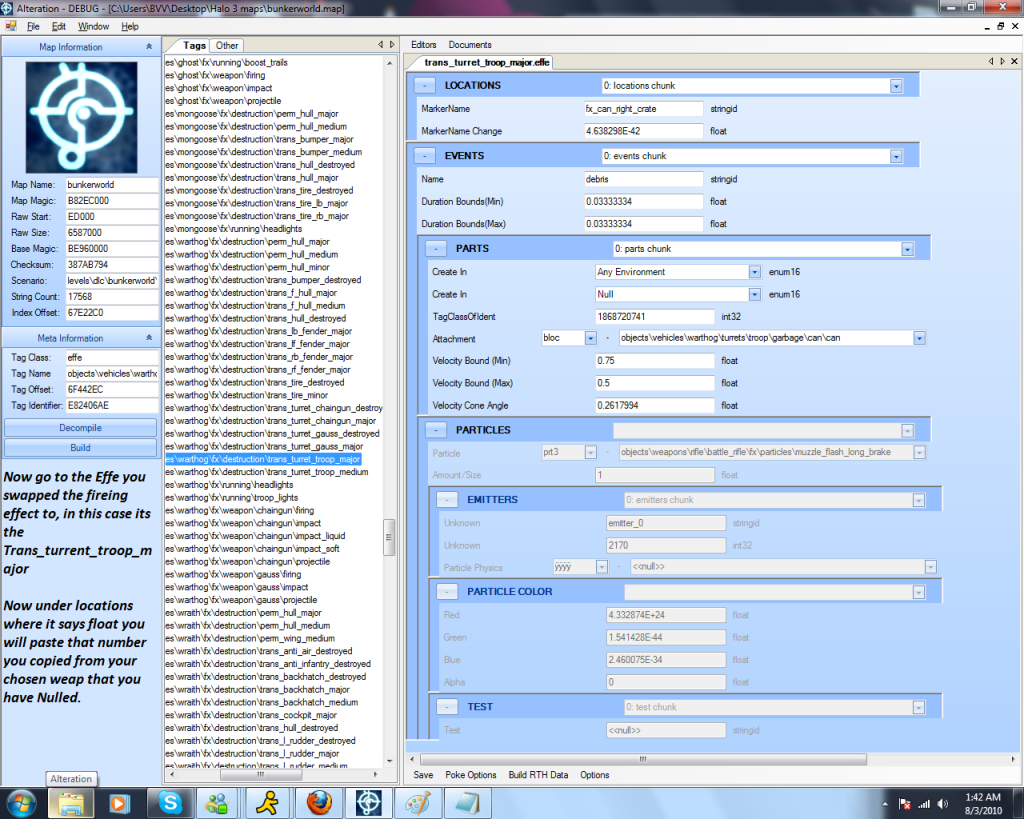The width and height of the screenshot is (1024, 819).
Task: Click the Alteration app icon in menu bar
Action: coord(11,26)
